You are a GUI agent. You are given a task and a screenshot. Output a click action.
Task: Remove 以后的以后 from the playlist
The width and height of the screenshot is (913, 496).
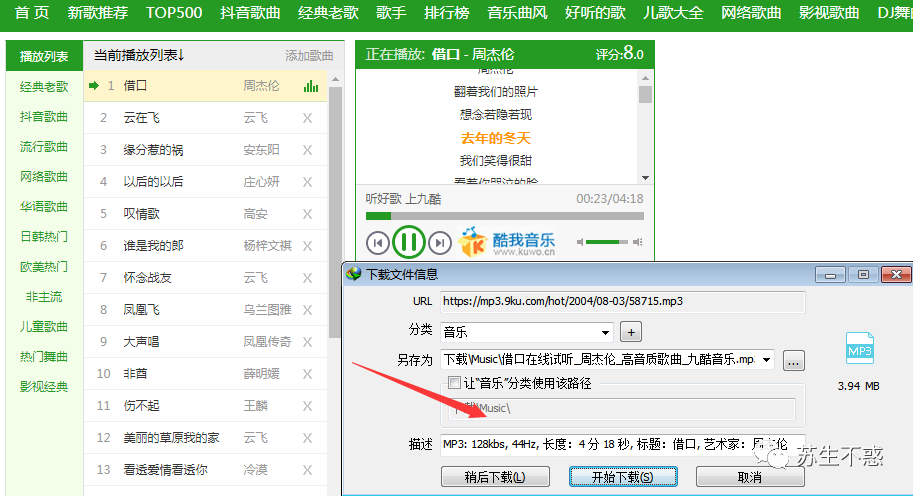coord(307,182)
